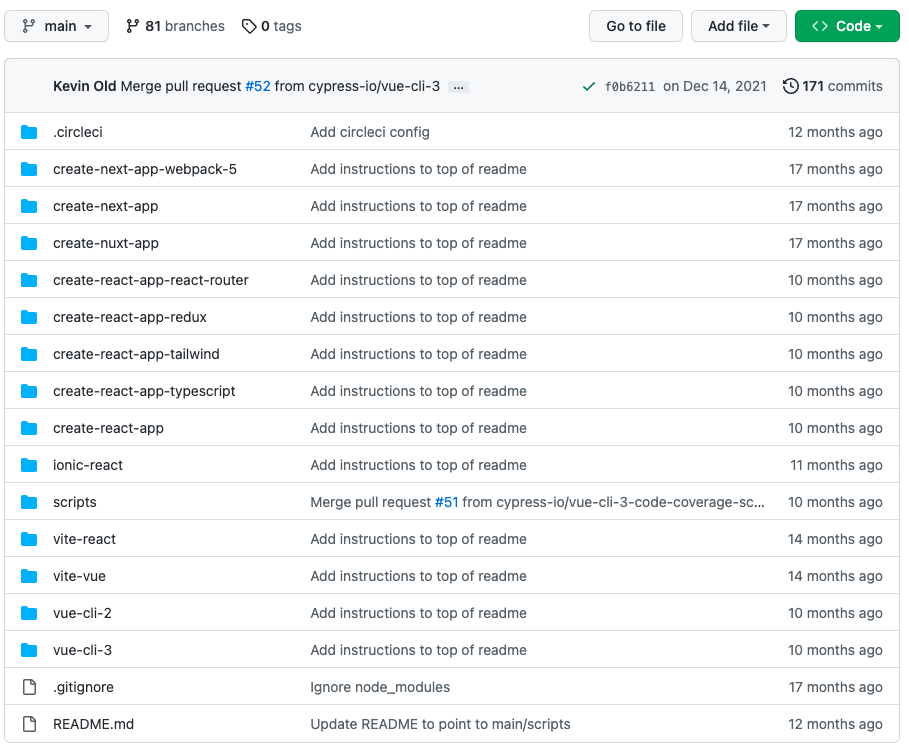Expand commit message ellipsis button
Screen dimensions: 909x753
459,87
